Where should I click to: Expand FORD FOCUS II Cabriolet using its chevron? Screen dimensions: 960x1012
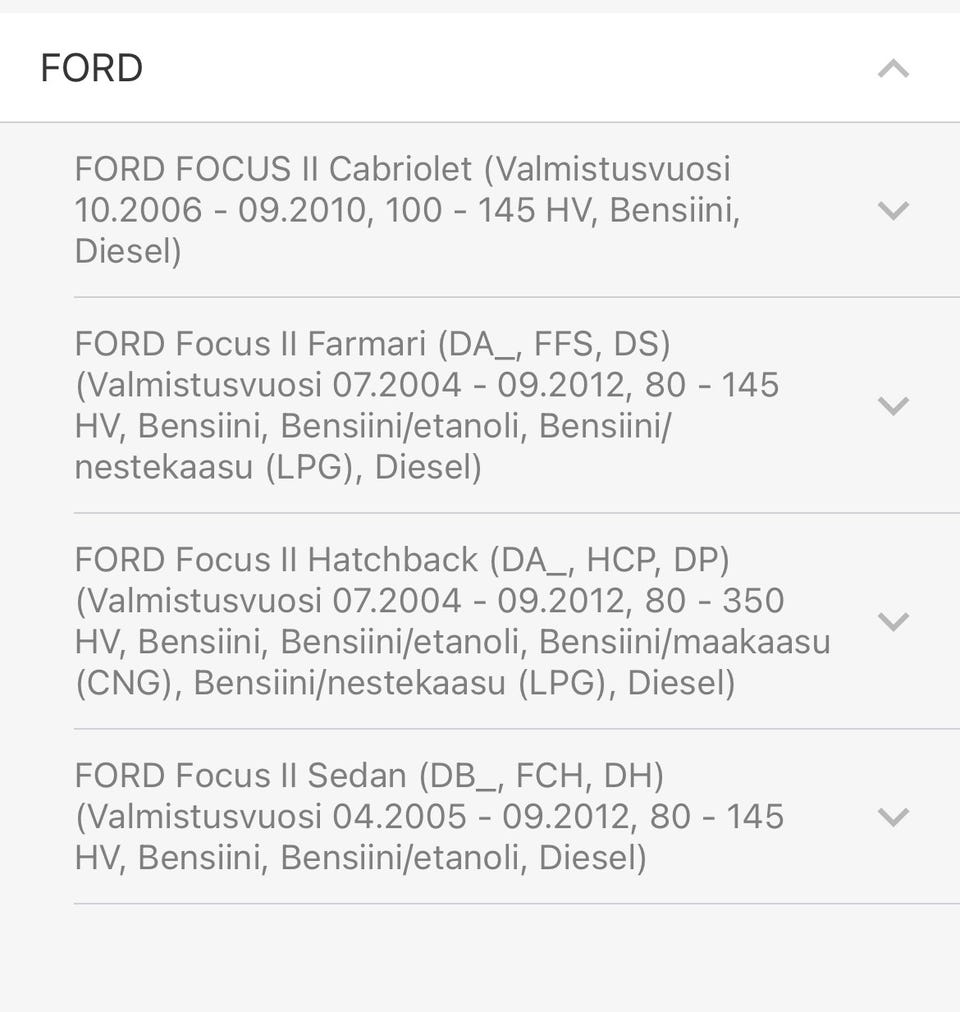(892, 210)
